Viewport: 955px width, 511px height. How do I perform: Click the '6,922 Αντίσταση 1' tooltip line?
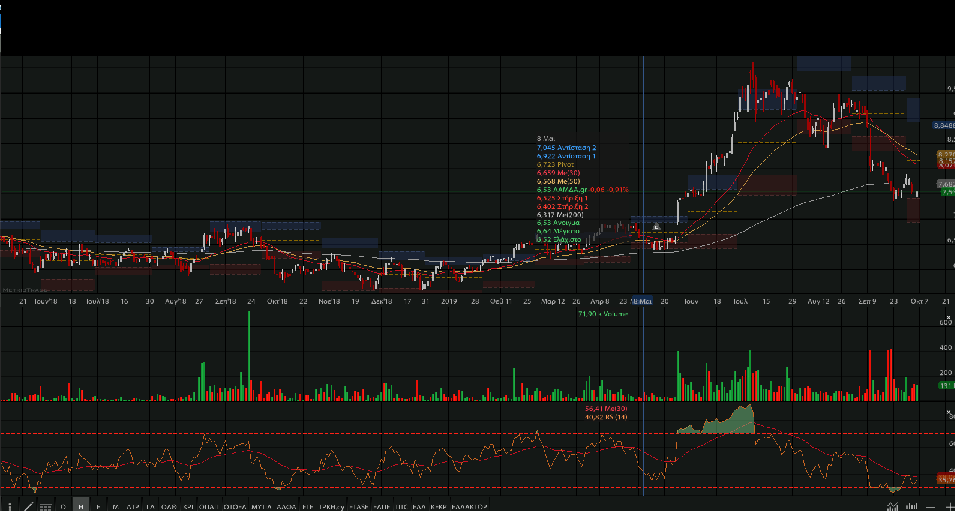tap(566, 157)
